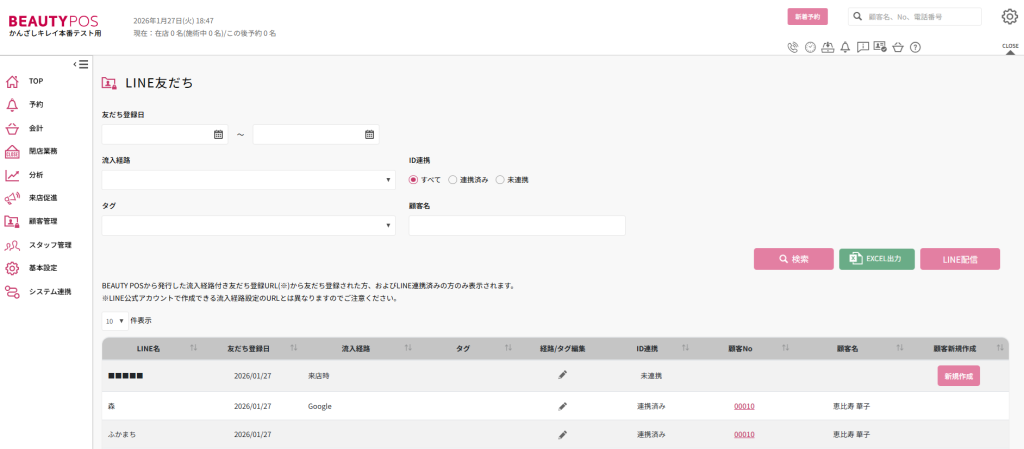The height and width of the screenshot is (449, 1024).
Task: Open calendar picker for the start date
Action: (218, 134)
